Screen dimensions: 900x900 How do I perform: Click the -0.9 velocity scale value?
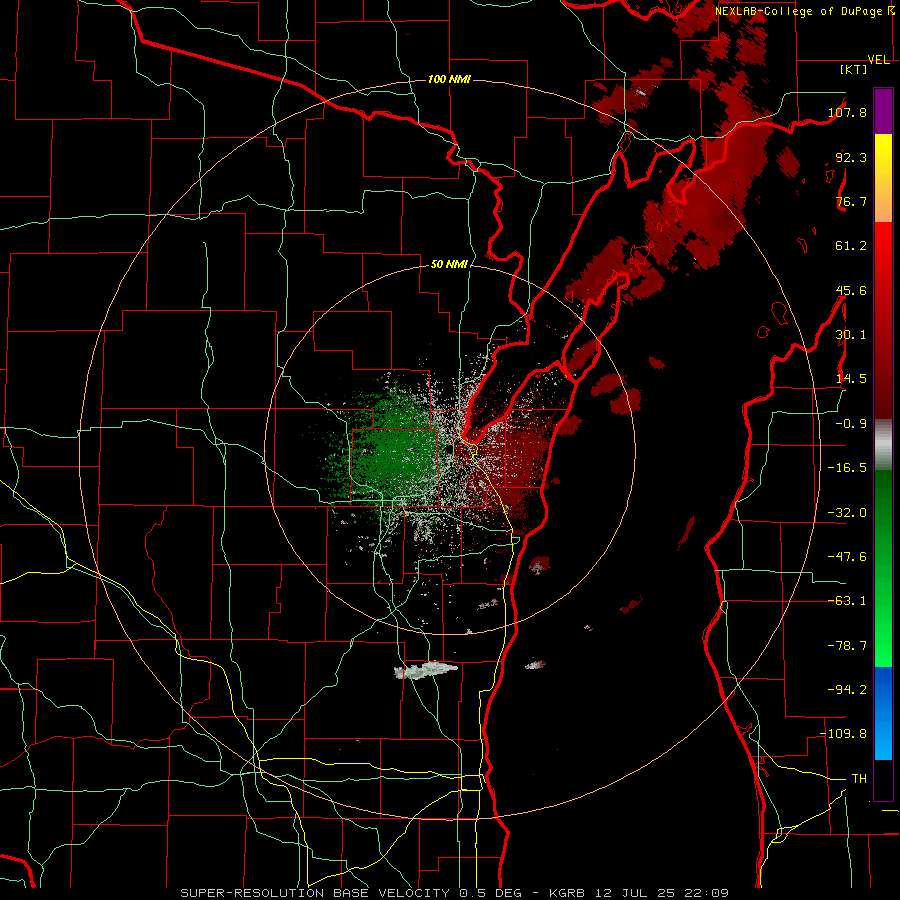(x=851, y=424)
